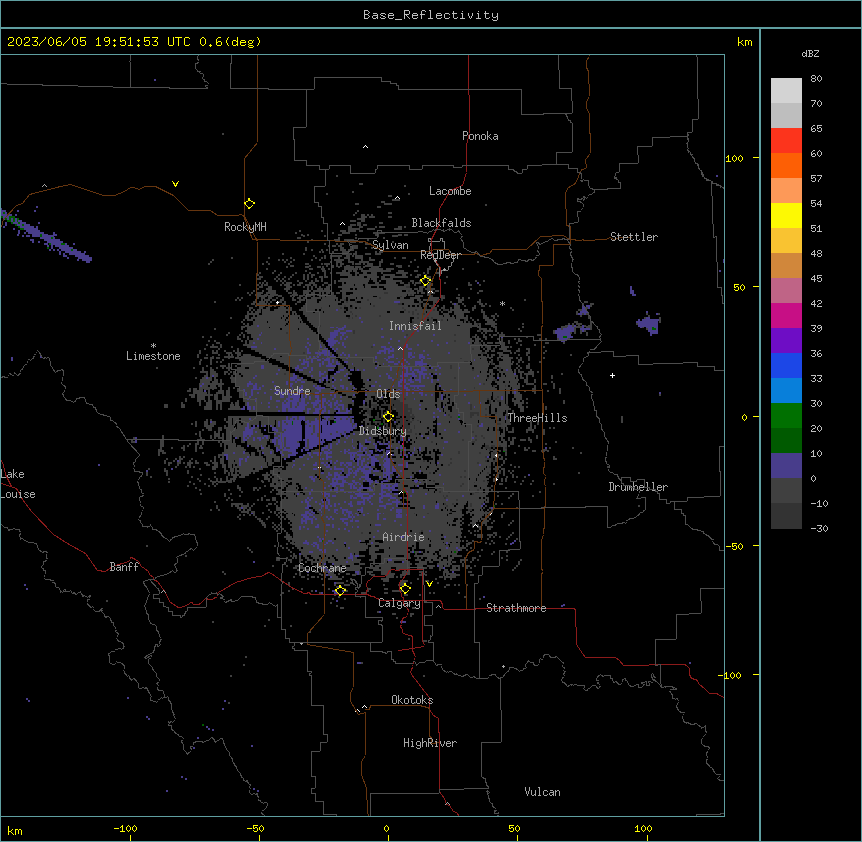Click the dBZ legend heading
This screenshot has height=842, width=862.
pyautogui.click(x=810, y=53)
